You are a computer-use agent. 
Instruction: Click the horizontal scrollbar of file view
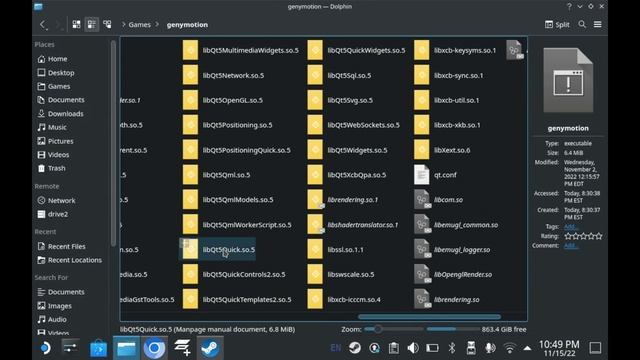(429, 317)
